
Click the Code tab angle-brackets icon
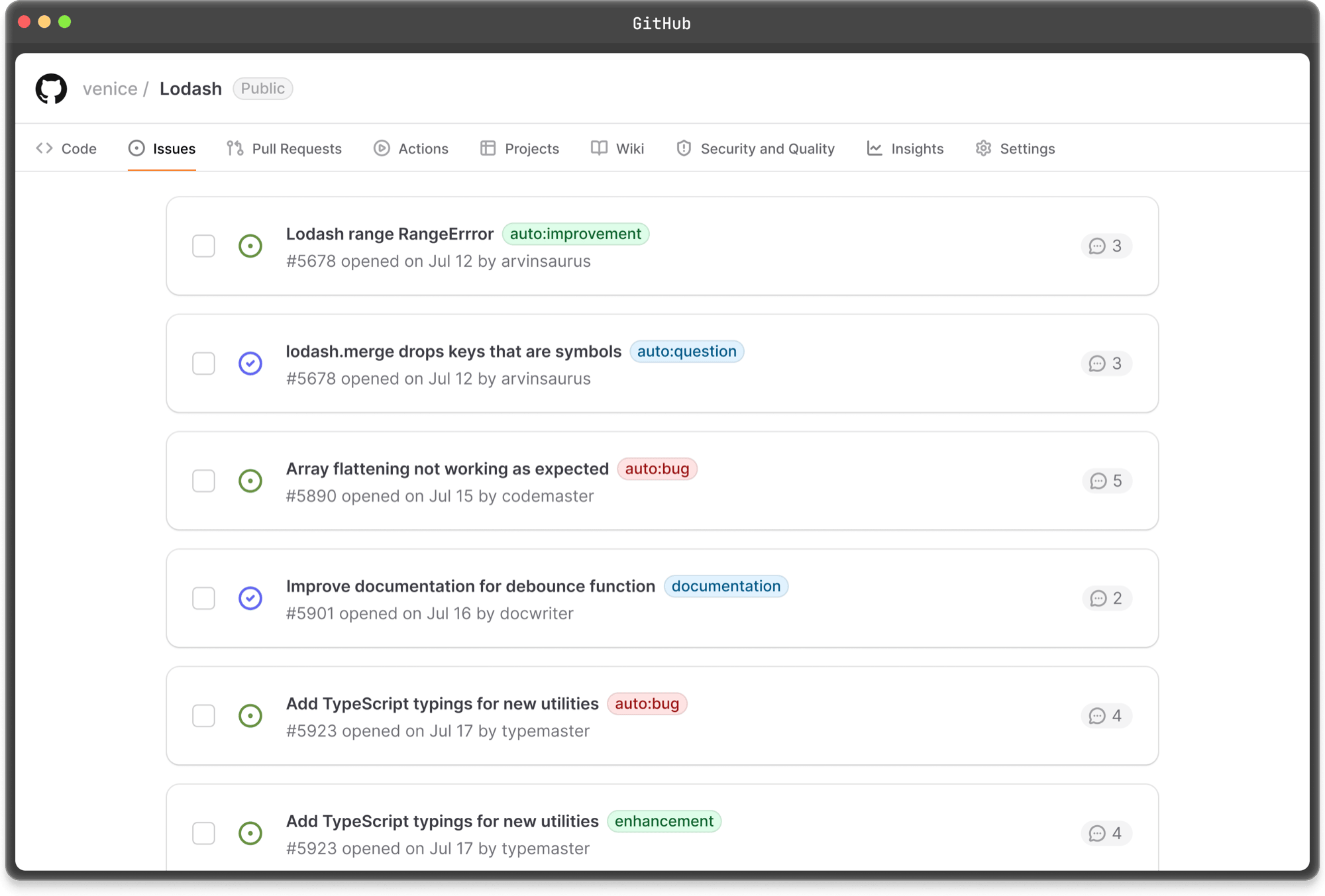coord(44,148)
